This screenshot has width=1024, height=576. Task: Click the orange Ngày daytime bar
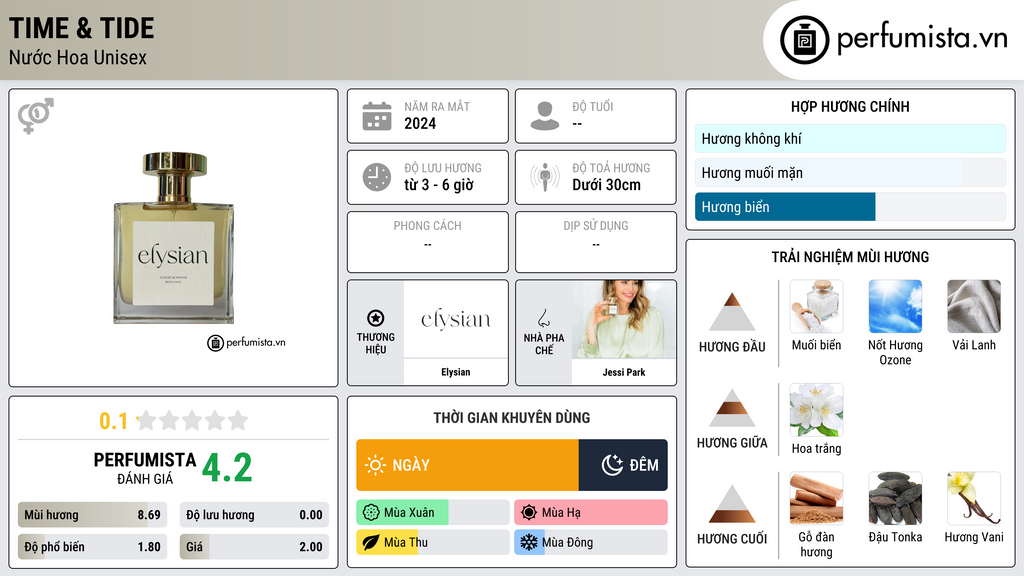467,465
